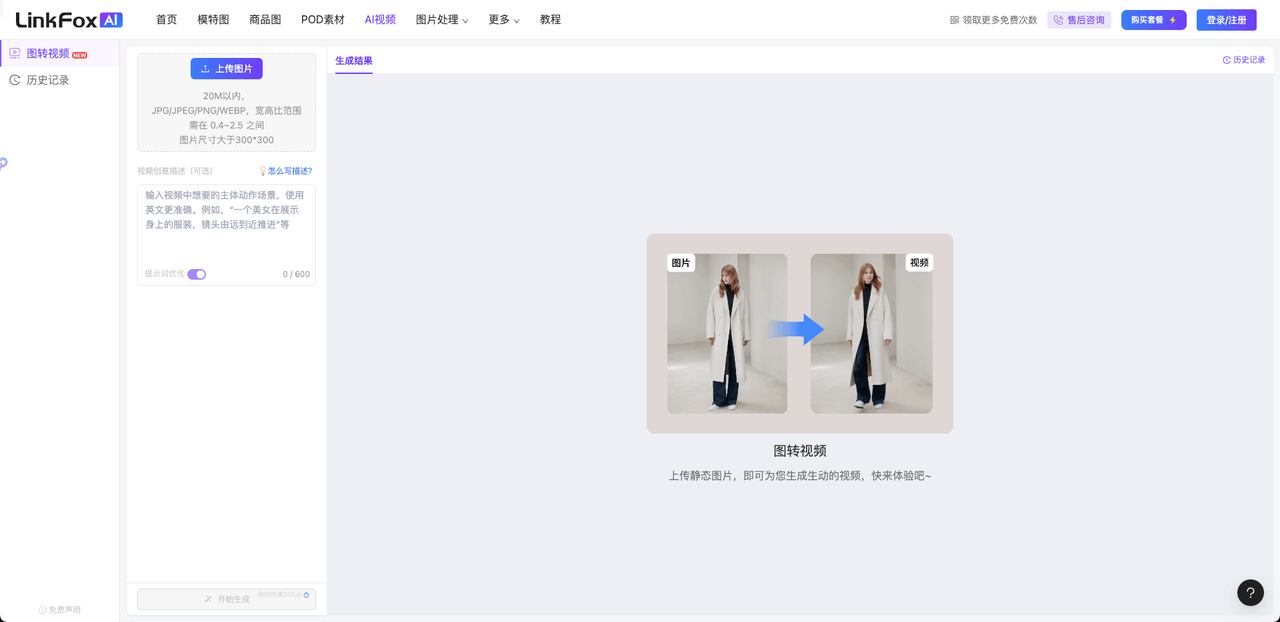Expand the 图片处理 dropdown menu
This screenshot has height=622, width=1280.
442,20
